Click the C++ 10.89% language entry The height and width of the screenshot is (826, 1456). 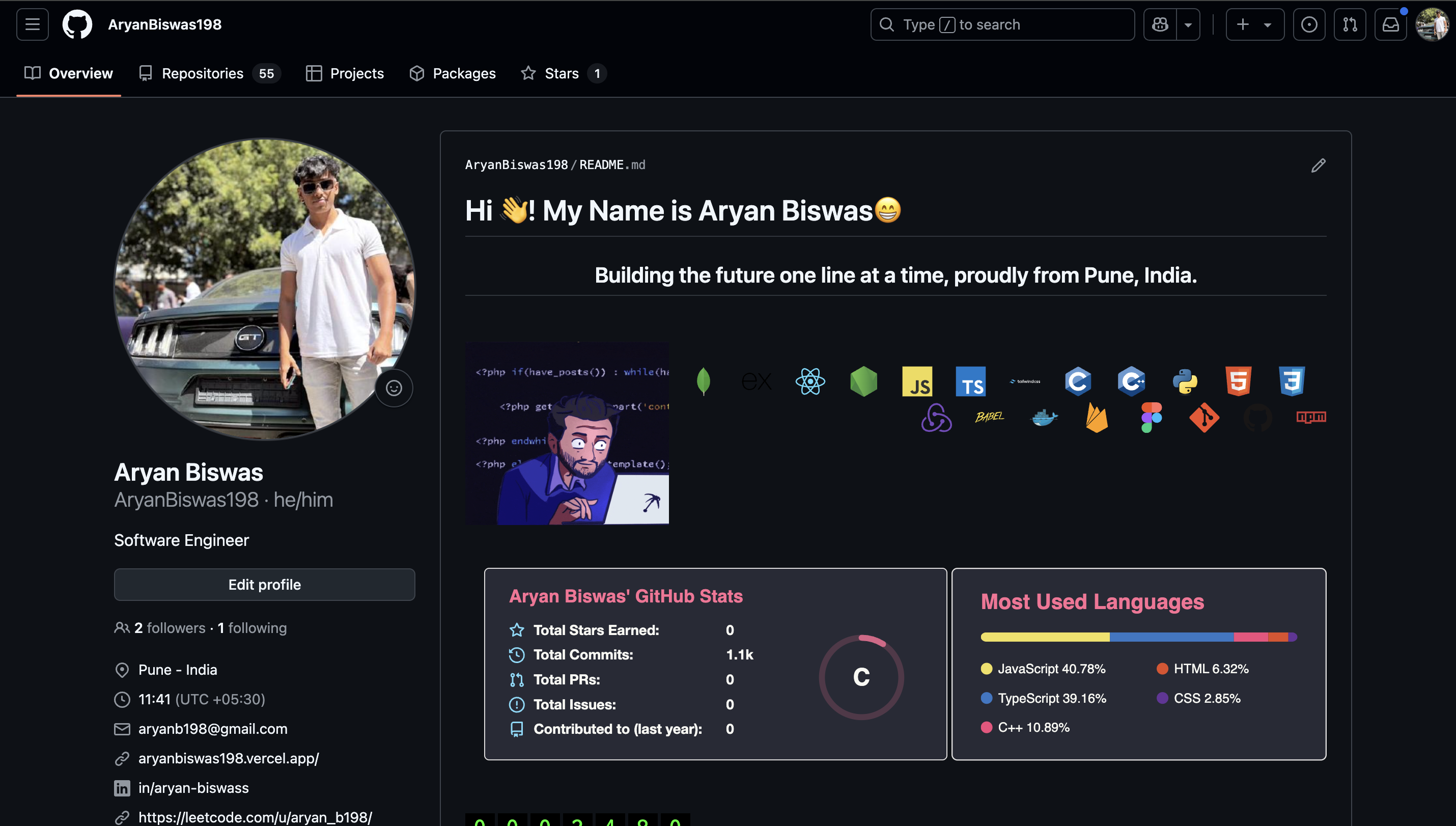click(1025, 727)
